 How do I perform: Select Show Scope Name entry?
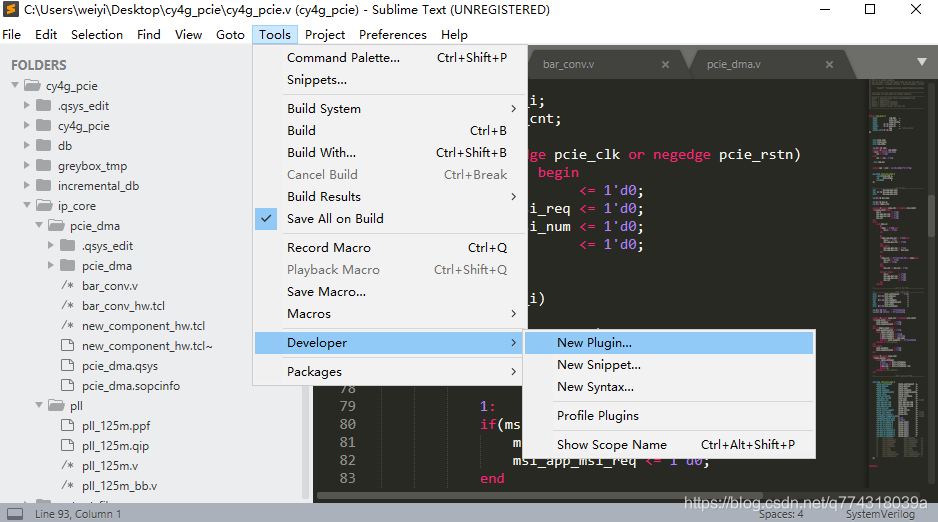(669, 444)
